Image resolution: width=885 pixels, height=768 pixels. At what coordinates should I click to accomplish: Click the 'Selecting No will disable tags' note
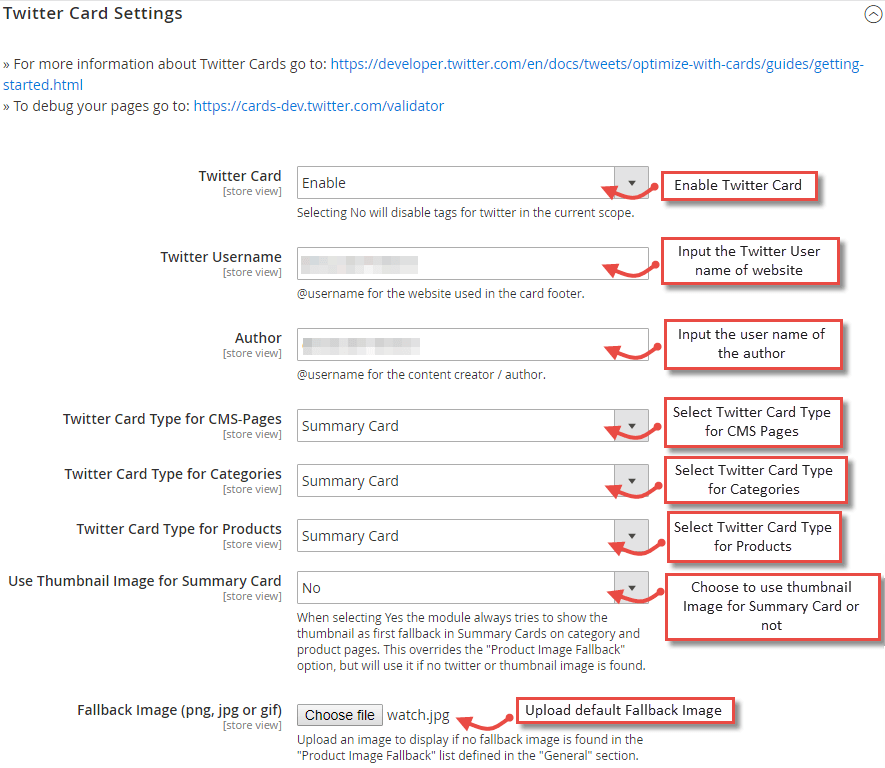pos(466,213)
